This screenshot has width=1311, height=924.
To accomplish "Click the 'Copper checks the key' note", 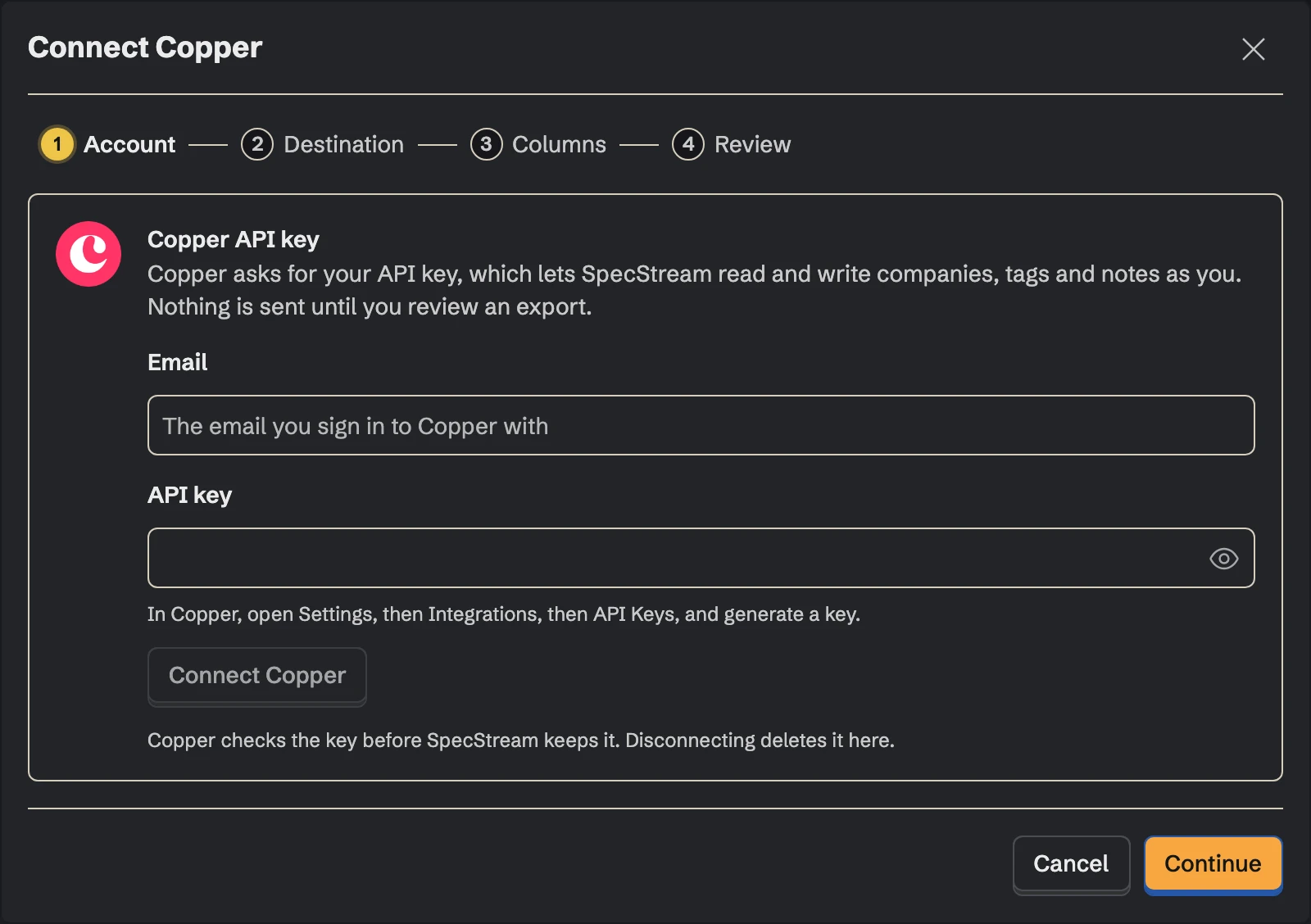I will (521, 741).
